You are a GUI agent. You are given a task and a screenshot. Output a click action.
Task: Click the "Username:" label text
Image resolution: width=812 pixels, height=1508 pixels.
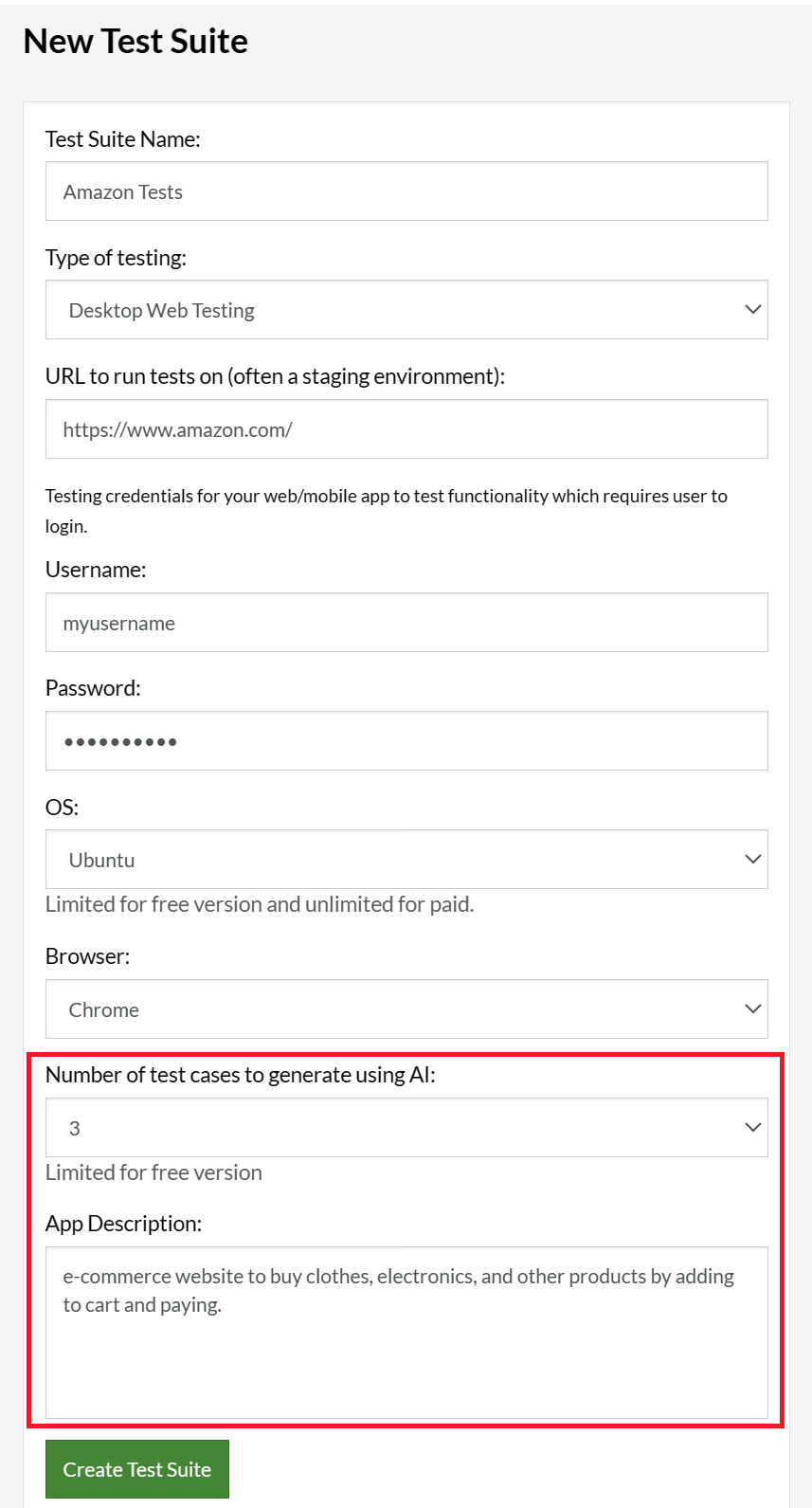(x=96, y=570)
